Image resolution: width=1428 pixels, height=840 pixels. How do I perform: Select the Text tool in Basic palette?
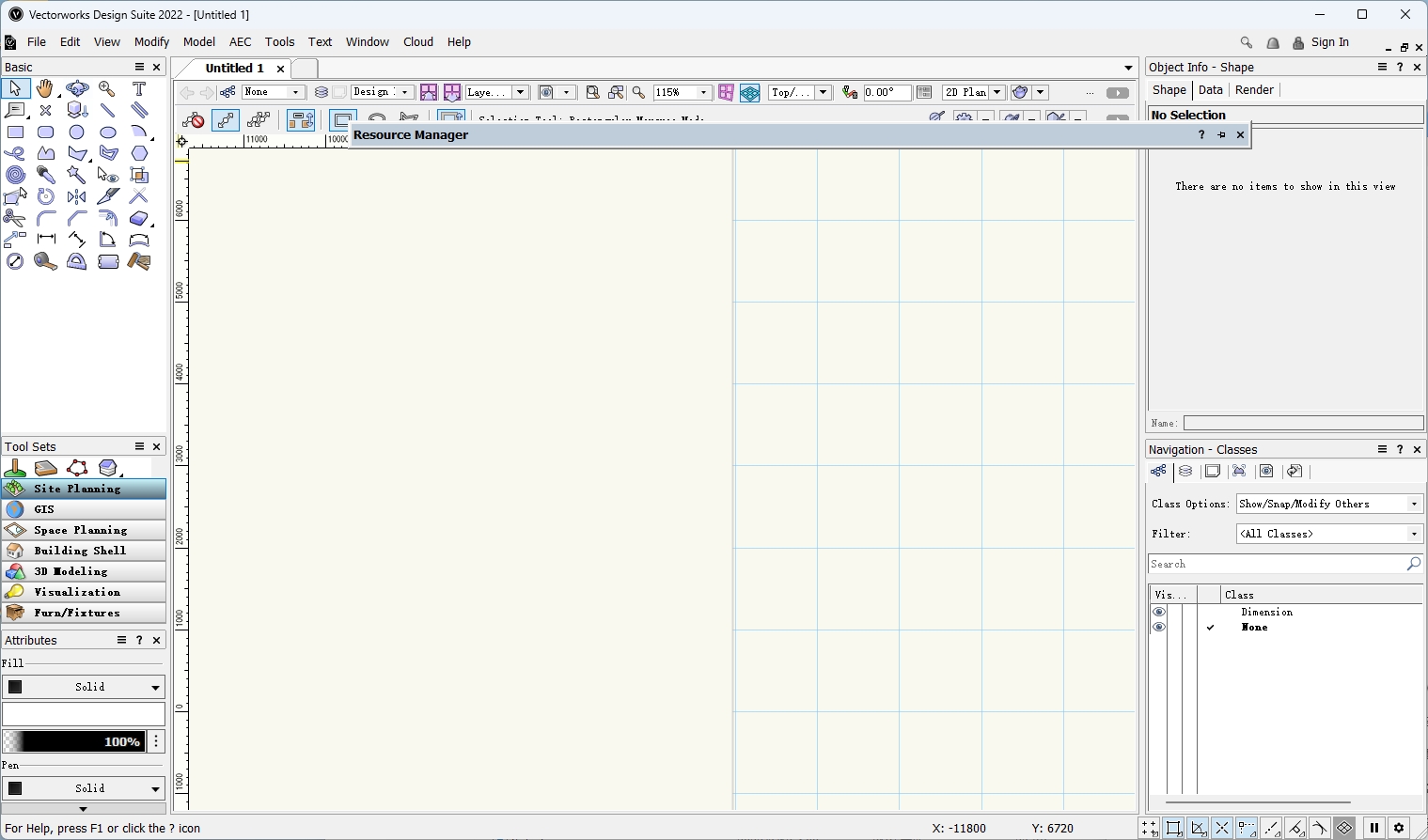click(139, 89)
